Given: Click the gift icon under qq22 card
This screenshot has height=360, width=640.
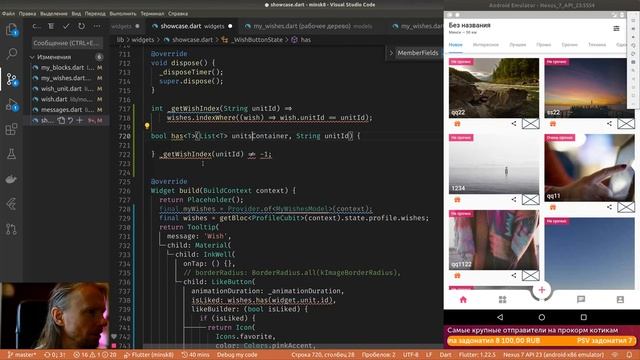Looking at the screenshot, I should coord(457,124).
